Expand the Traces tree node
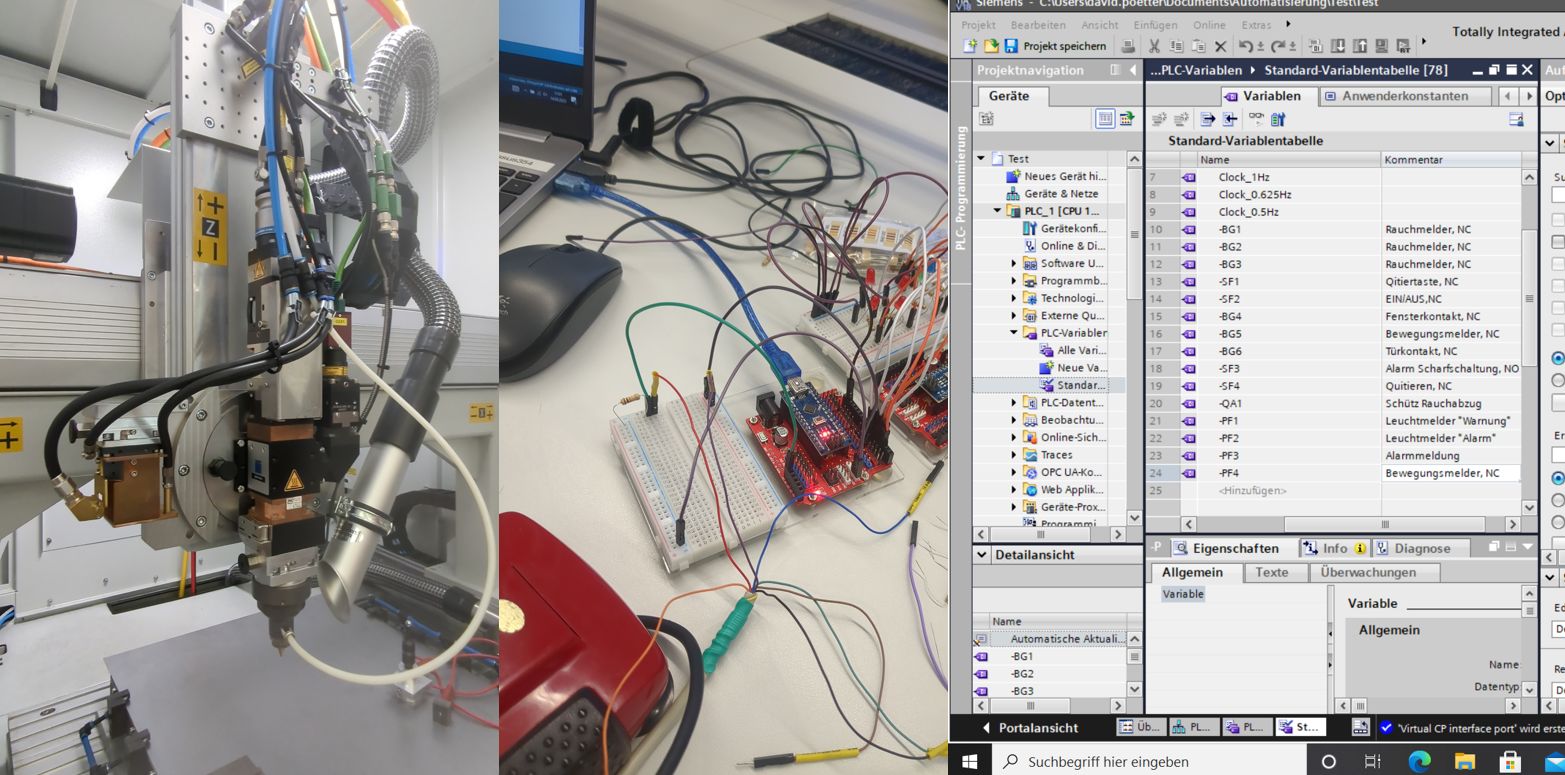This screenshot has height=775, width=1565. click(x=1013, y=455)
